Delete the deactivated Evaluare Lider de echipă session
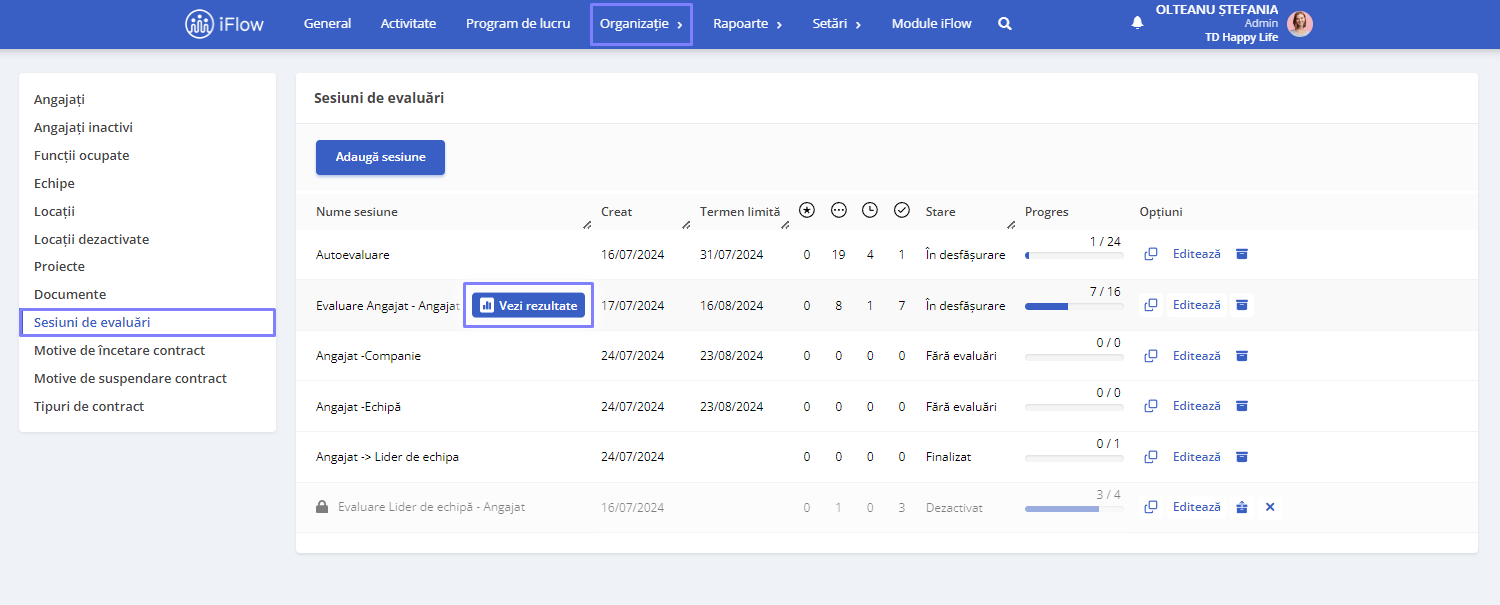Screen dimensions: 1500x605 click(x=1270, y=507)
